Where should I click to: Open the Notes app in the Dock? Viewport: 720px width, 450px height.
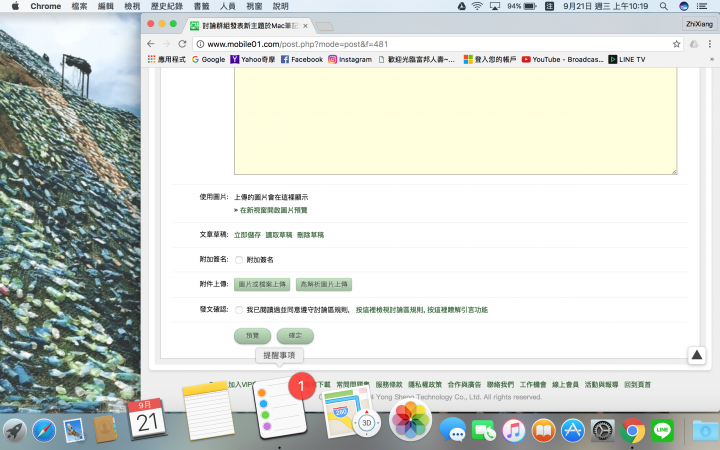(208, 411)
